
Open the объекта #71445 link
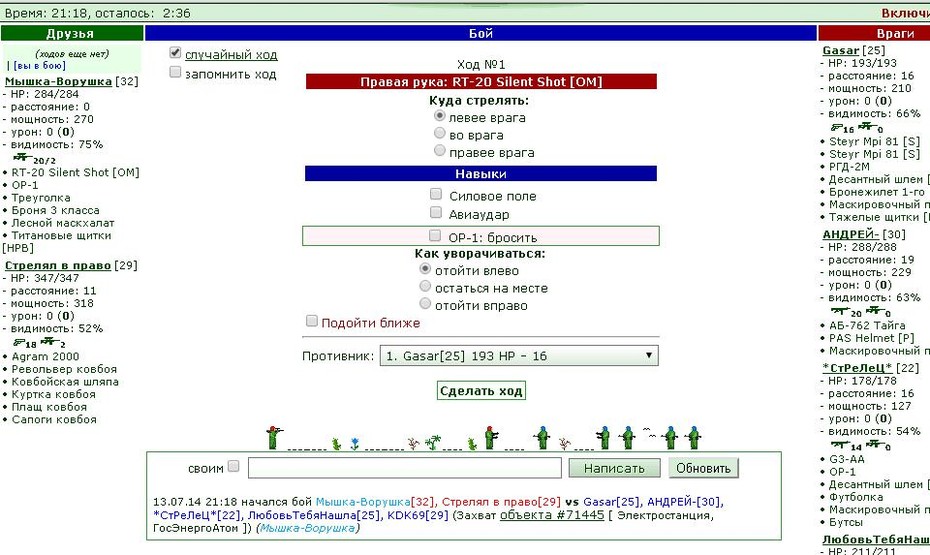coord(552,515)
